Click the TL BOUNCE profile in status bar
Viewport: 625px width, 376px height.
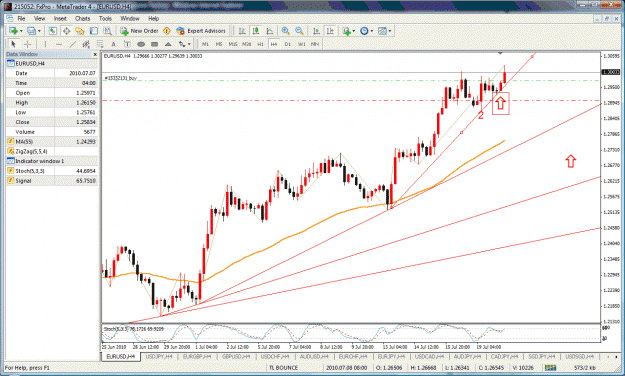(283, 368)
